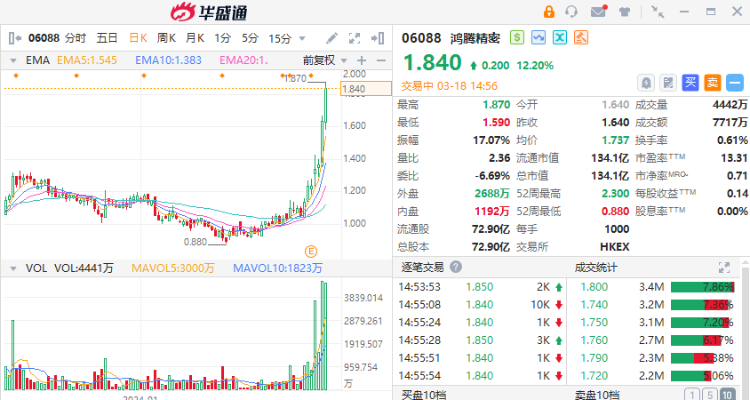The height and width of the screenshot is (400, 750).
Task: Open the orange lock trade-unlock icon
Action: (x=549, y=11)
